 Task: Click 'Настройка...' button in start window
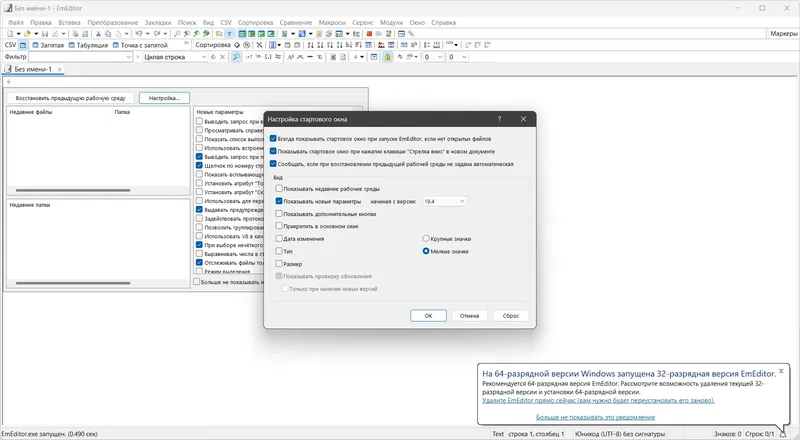point(164,98)
